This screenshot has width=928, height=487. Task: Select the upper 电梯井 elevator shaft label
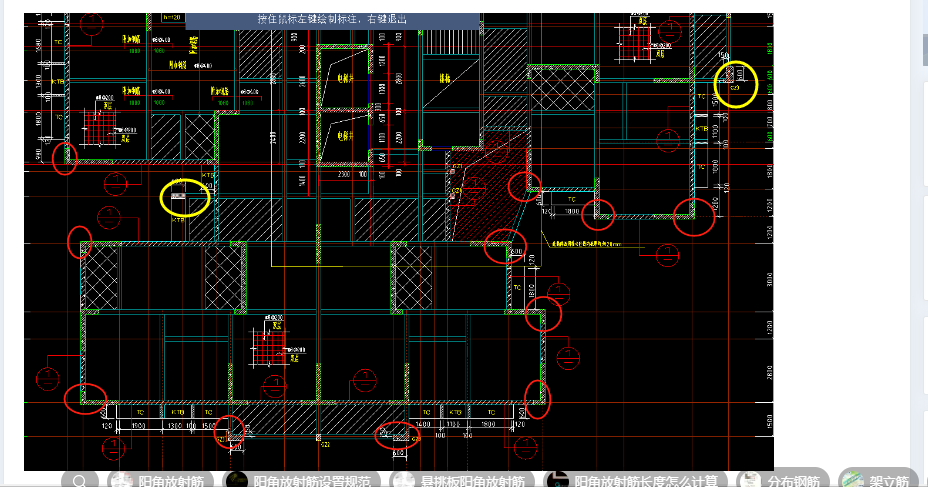[x=344, y=75]
